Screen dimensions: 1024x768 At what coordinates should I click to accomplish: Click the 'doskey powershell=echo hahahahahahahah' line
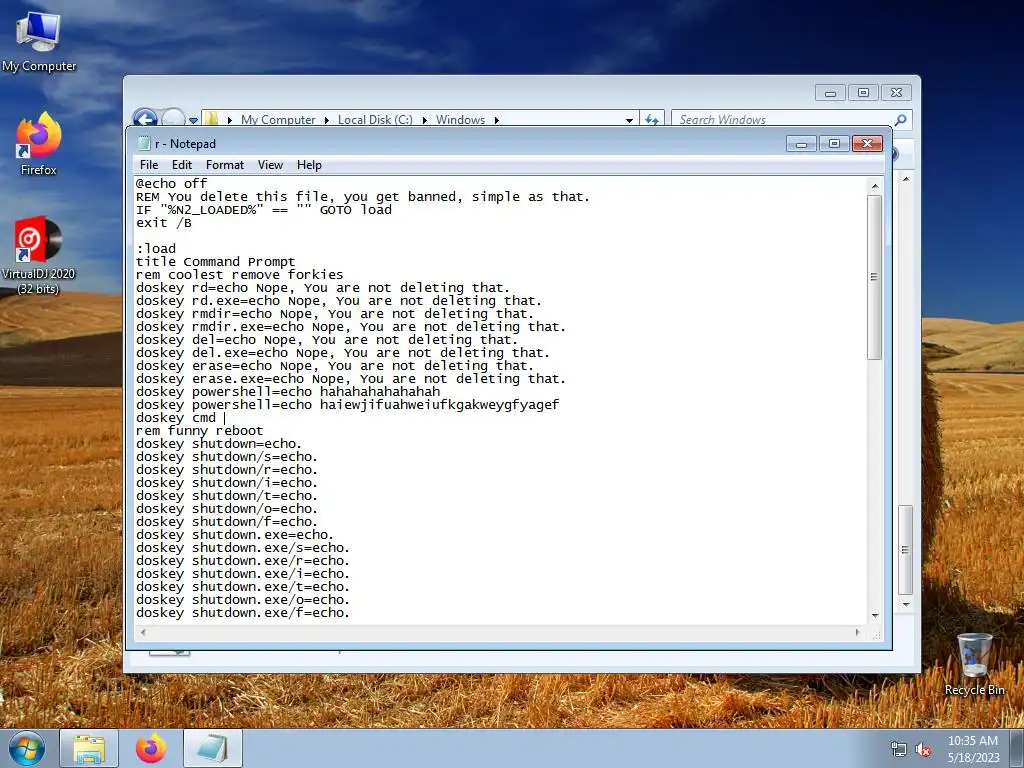[288, 392]
